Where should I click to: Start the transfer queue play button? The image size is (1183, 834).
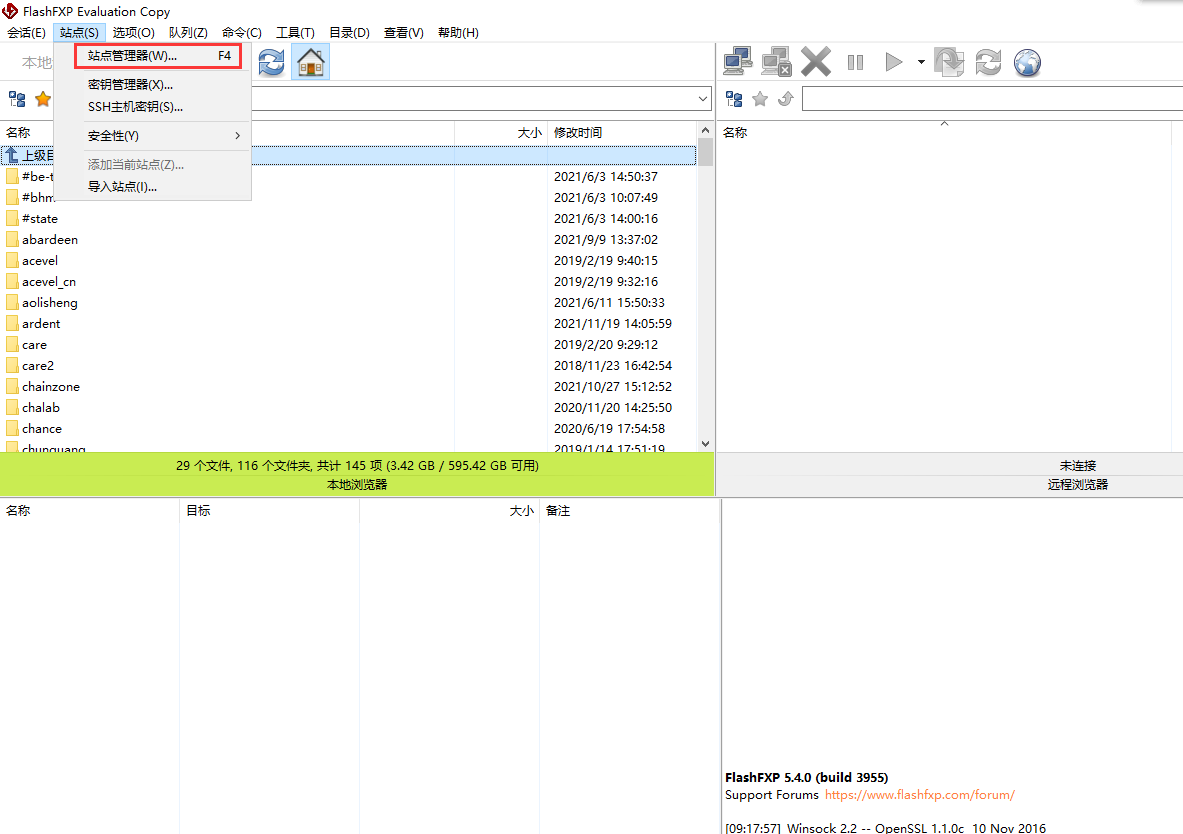pos(893,63)
